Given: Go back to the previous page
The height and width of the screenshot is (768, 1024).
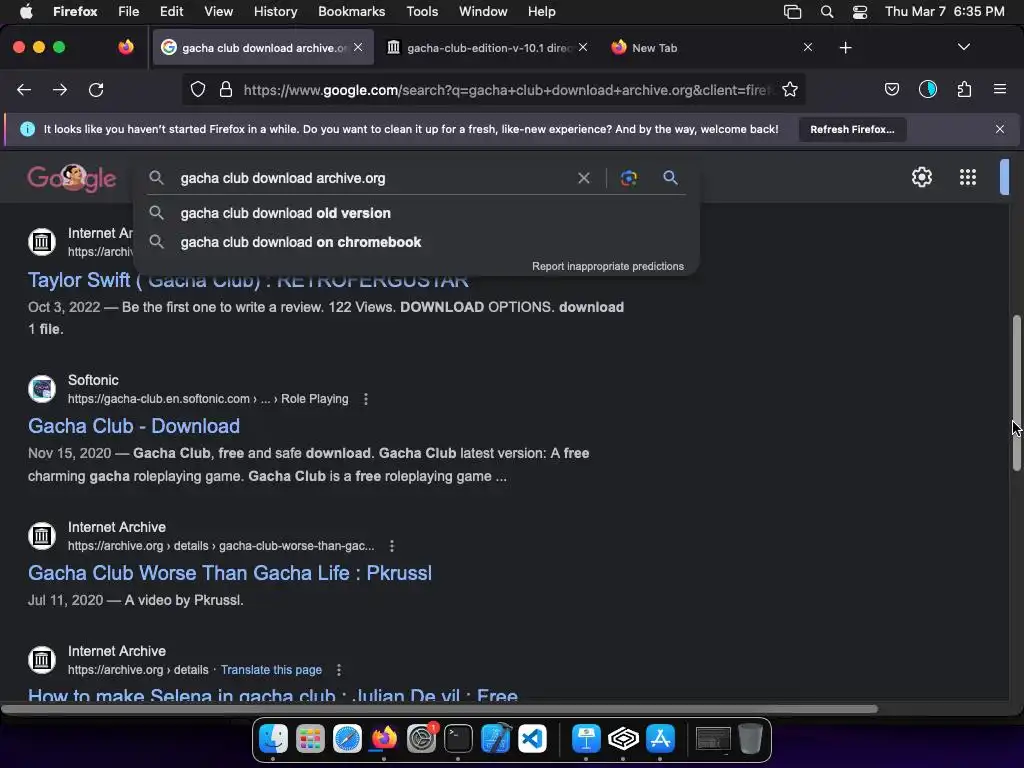Looking at the screenshot, I should (24, 89).
